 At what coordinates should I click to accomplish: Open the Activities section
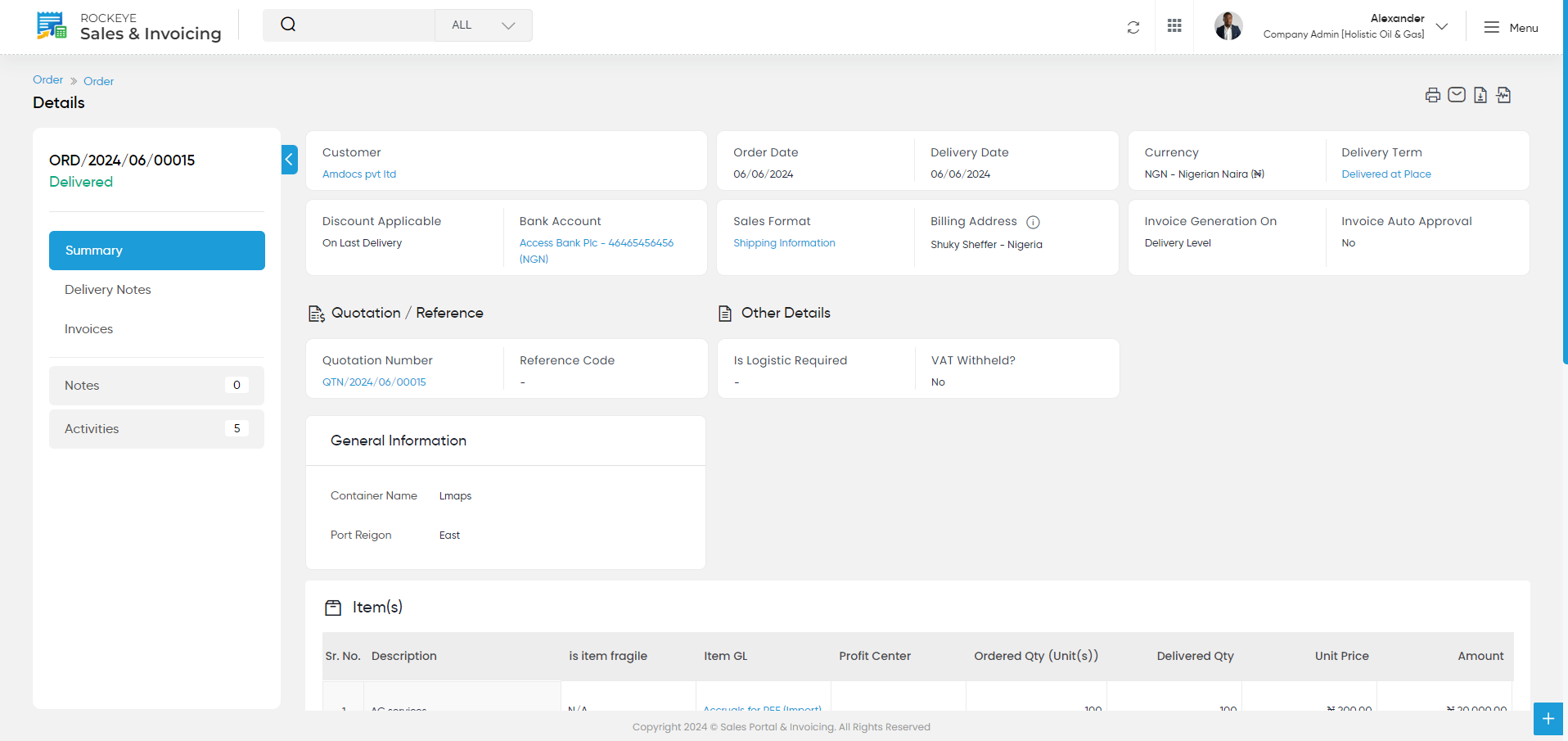pyautogui.click(x=157, y=429)
